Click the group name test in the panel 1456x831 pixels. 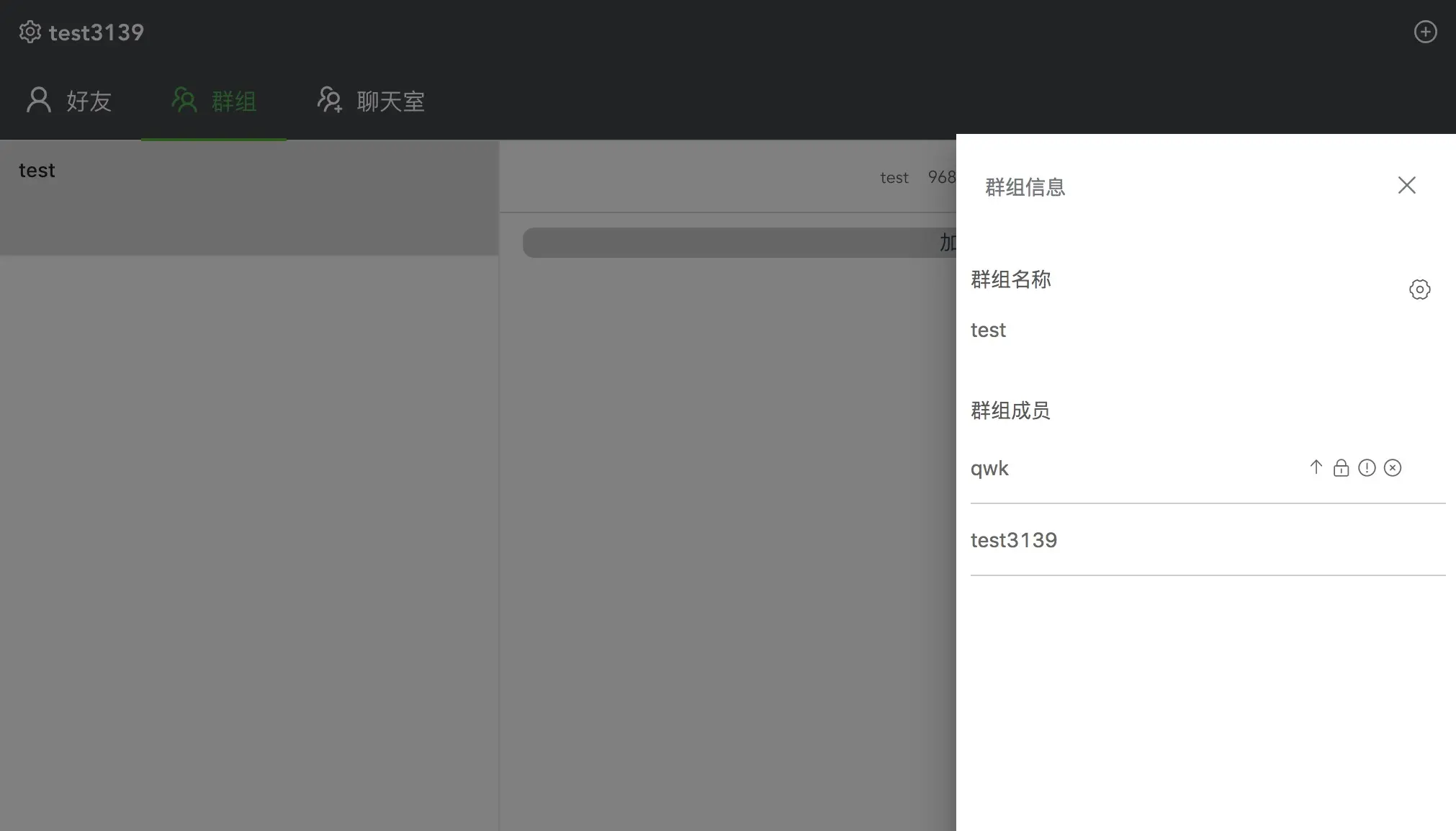[988, 330]
